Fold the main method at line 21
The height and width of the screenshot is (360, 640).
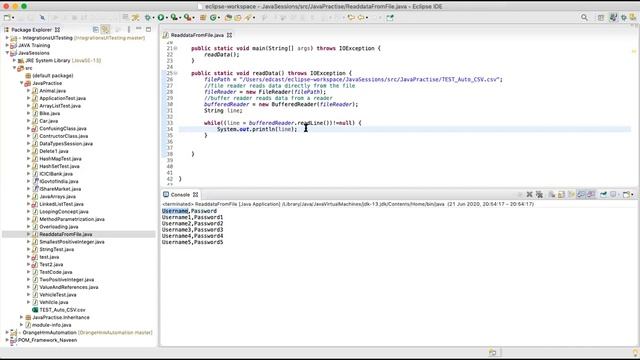pyautogui.click(x=176, y=48)
